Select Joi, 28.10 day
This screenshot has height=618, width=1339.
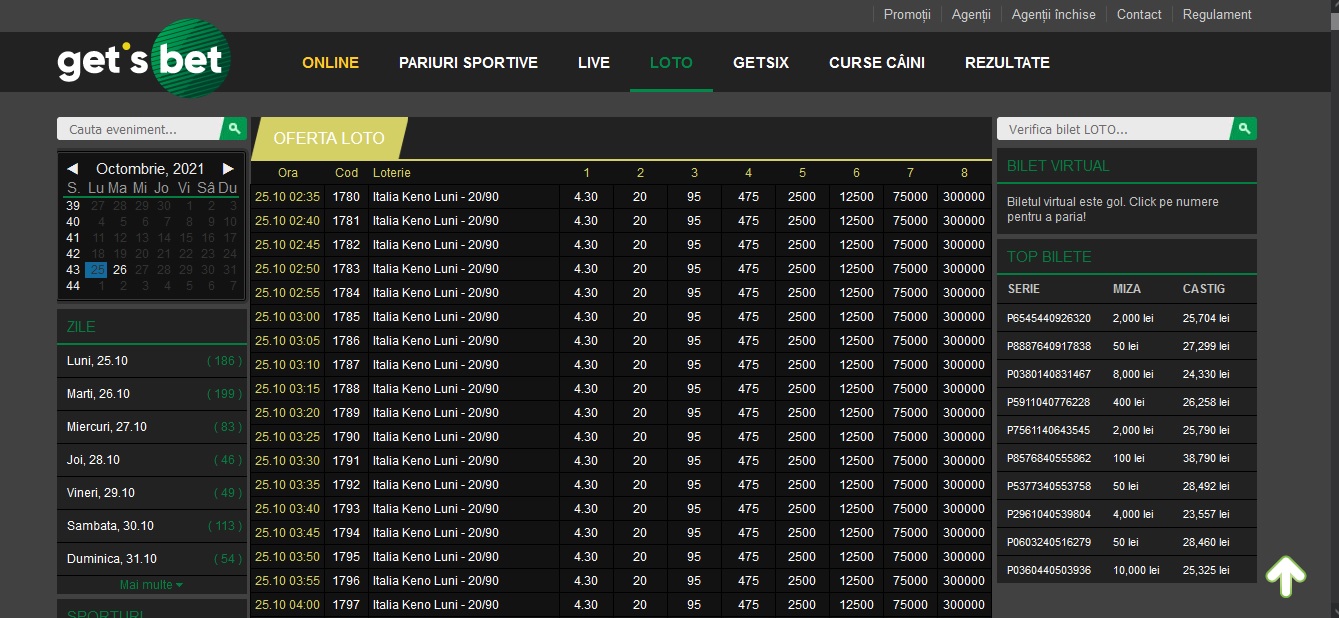click(x=152, y=460)
